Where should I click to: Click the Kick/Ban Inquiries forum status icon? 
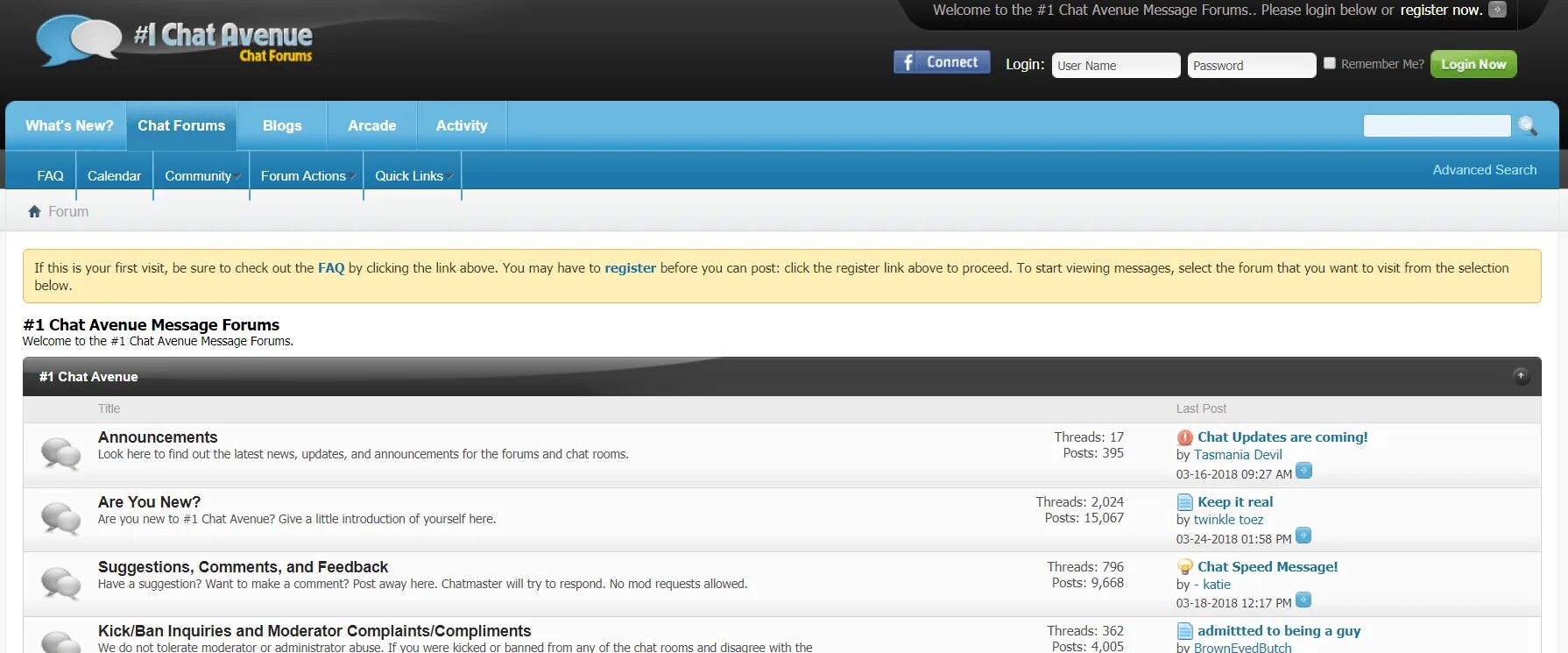(60, 642)
